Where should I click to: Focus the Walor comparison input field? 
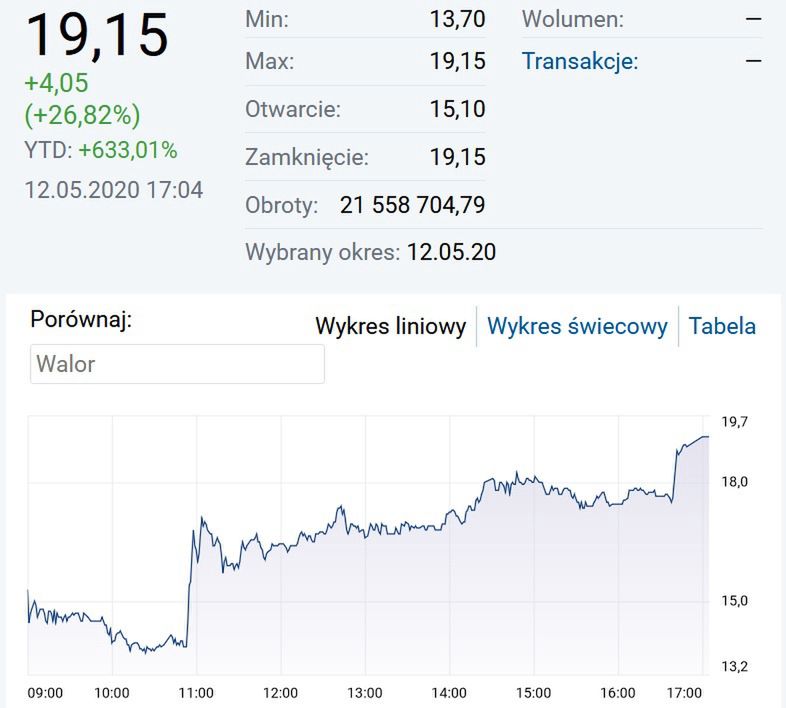[177, 364]
